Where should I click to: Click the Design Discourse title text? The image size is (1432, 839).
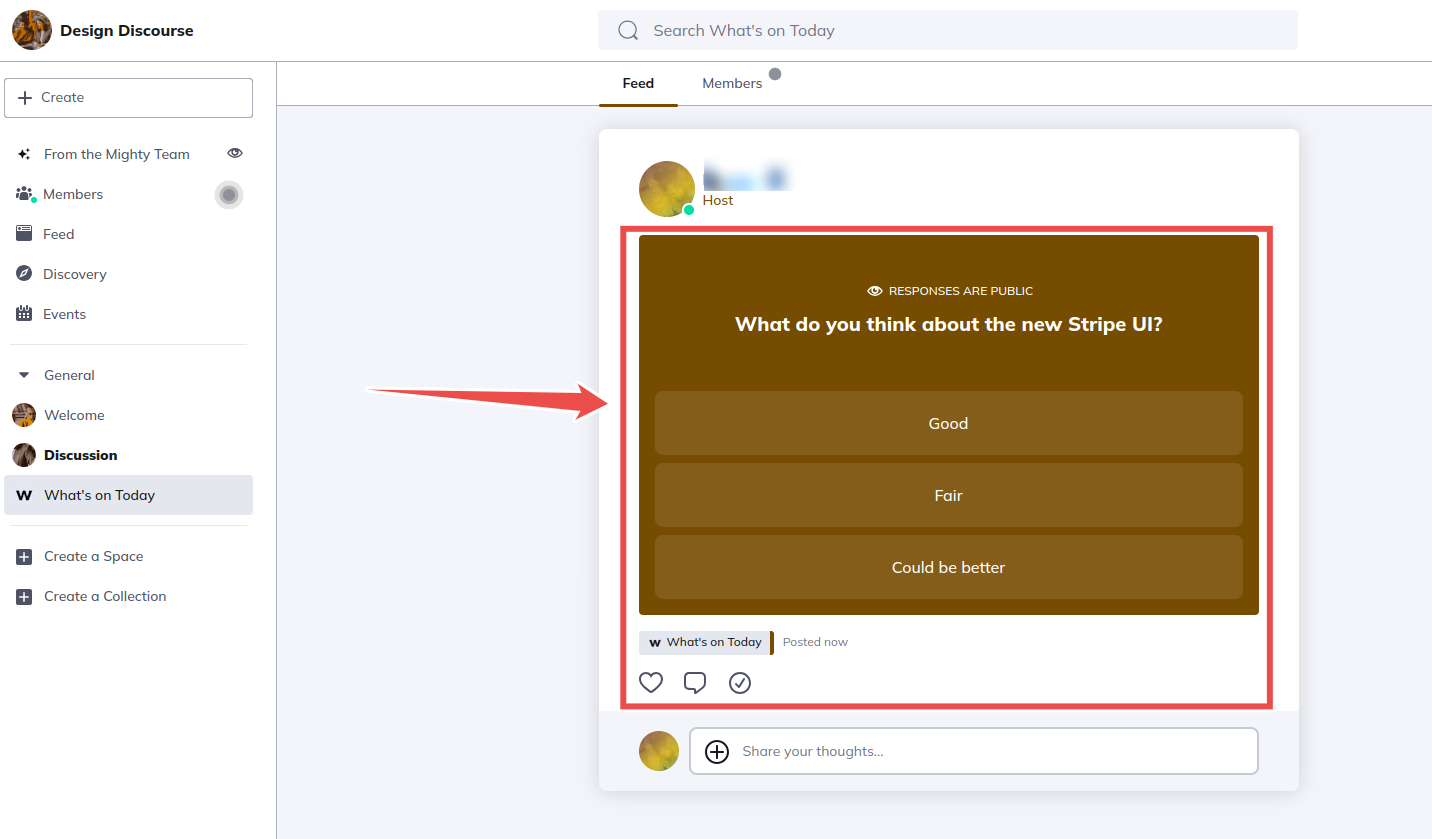tap(127, 30)
